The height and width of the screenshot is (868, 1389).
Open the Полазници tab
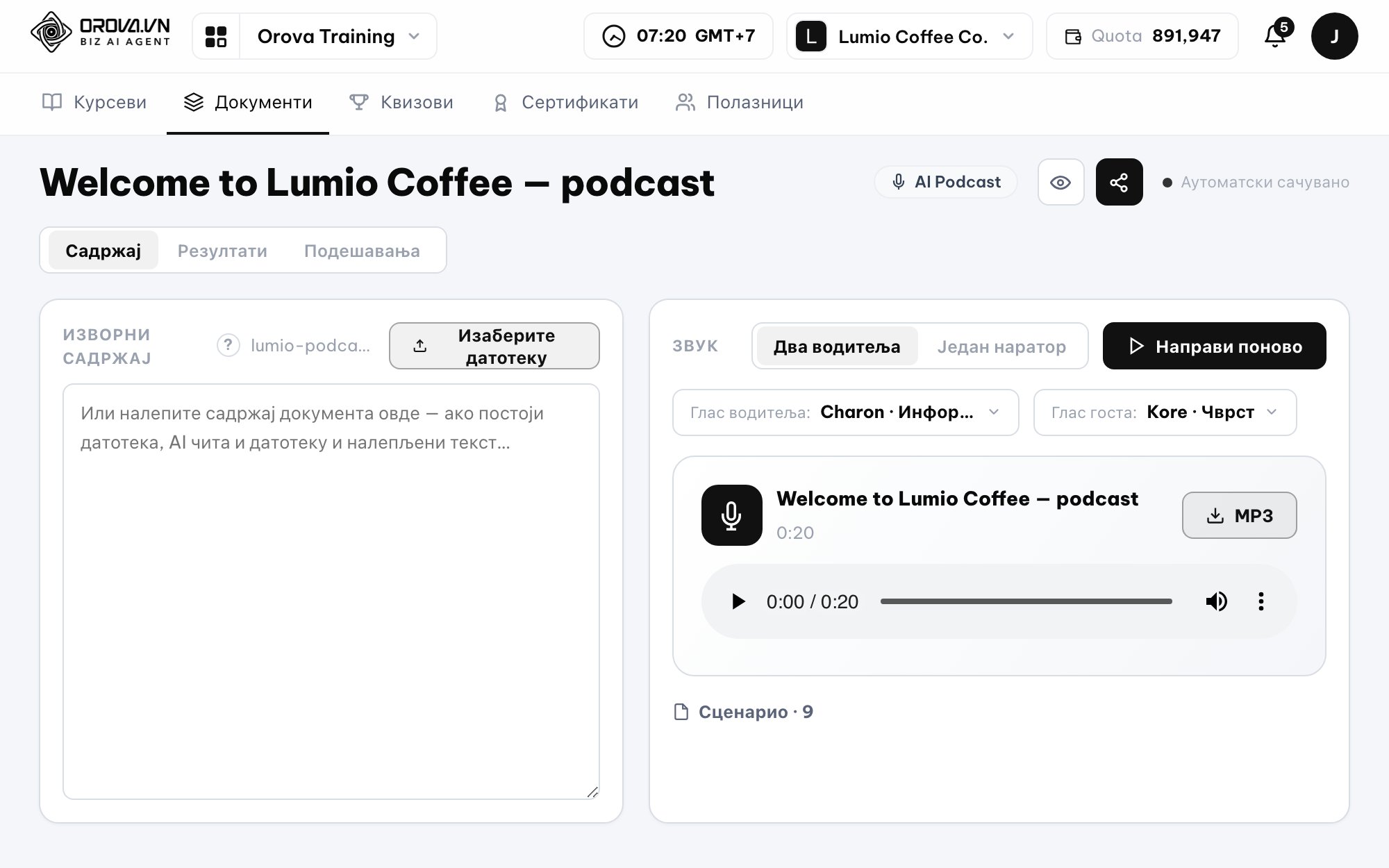click(740, 103)
